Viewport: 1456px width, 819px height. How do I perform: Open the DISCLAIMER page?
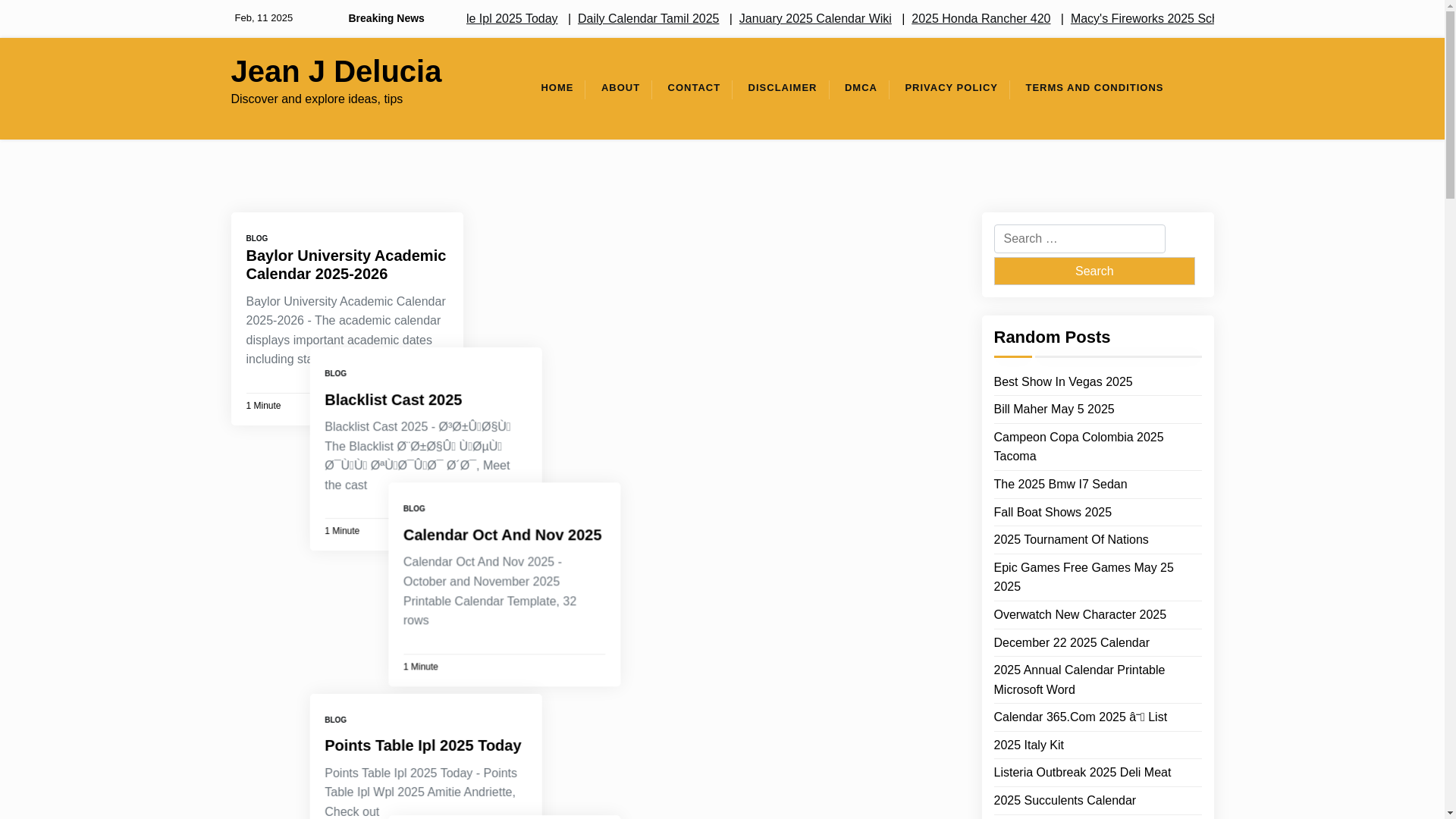(x=782, y=88)
